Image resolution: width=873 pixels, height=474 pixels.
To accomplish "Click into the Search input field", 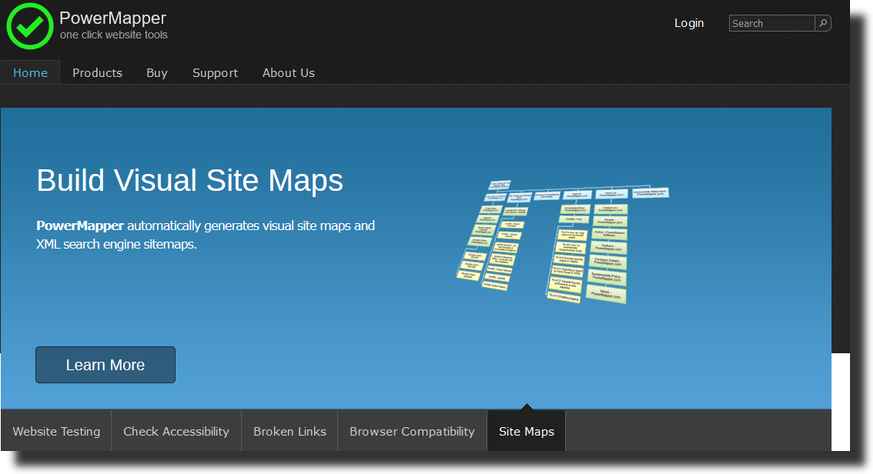I will (x=772, y=23).
